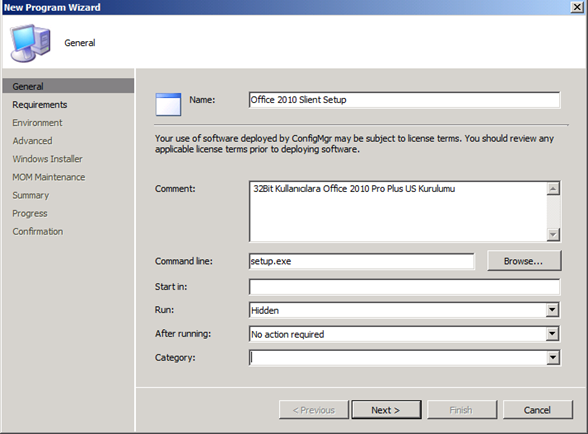Focus the Command line input field
588x434 pixels.
point(362,261)
